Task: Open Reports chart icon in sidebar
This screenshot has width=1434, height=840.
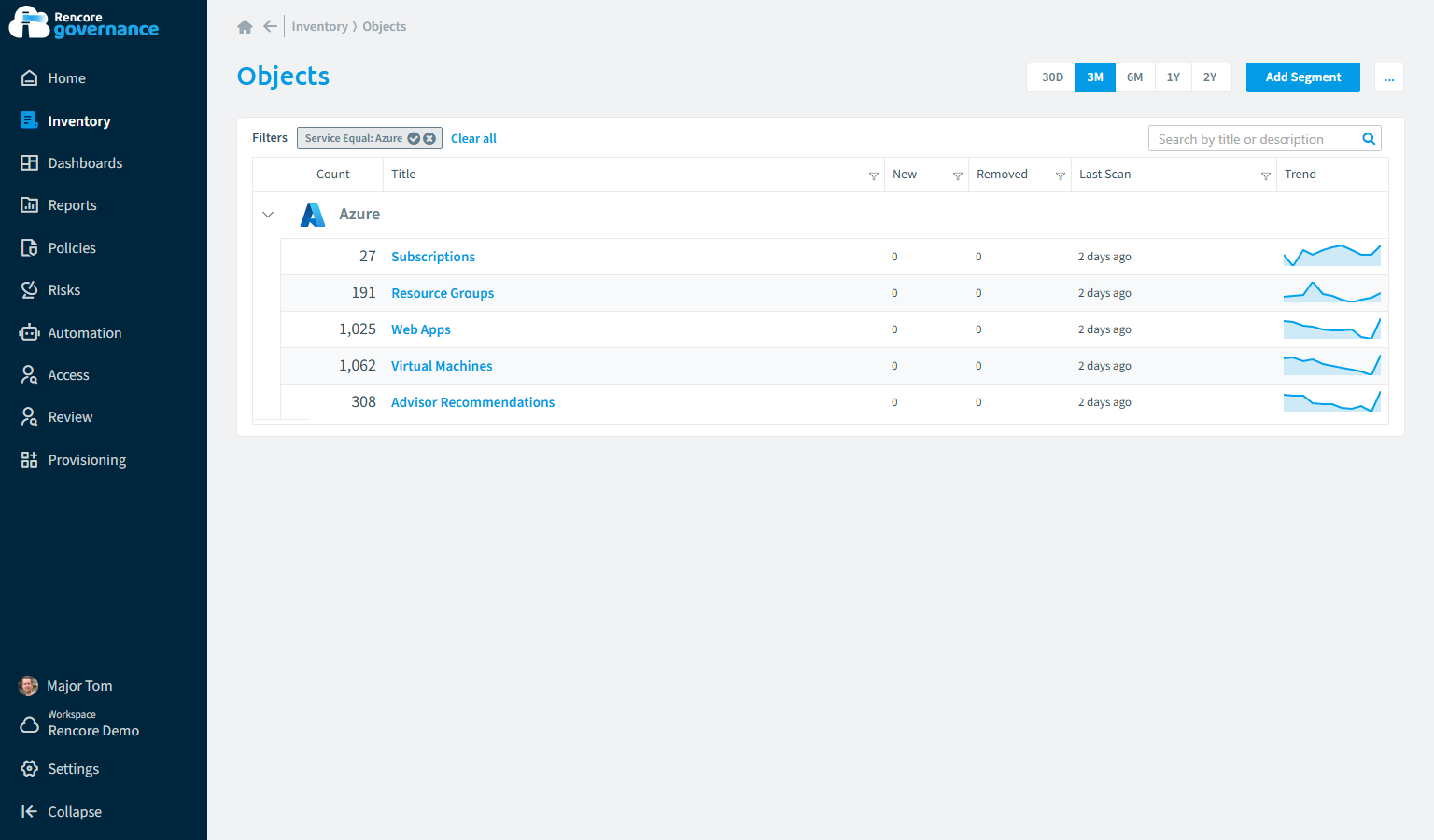Action: [30, 205]
